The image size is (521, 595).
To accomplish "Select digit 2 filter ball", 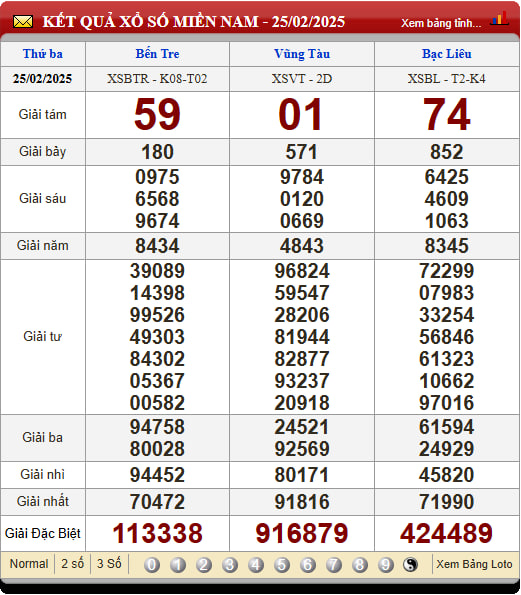I will point(204,565).
